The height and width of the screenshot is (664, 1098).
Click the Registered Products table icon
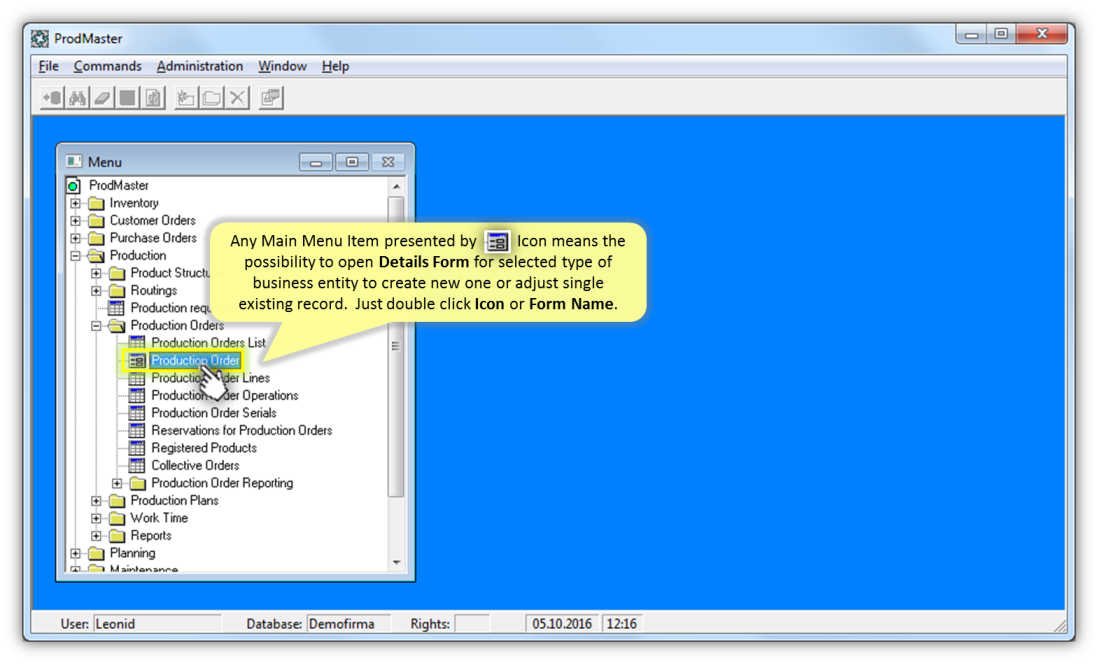[x=137, y=448]
